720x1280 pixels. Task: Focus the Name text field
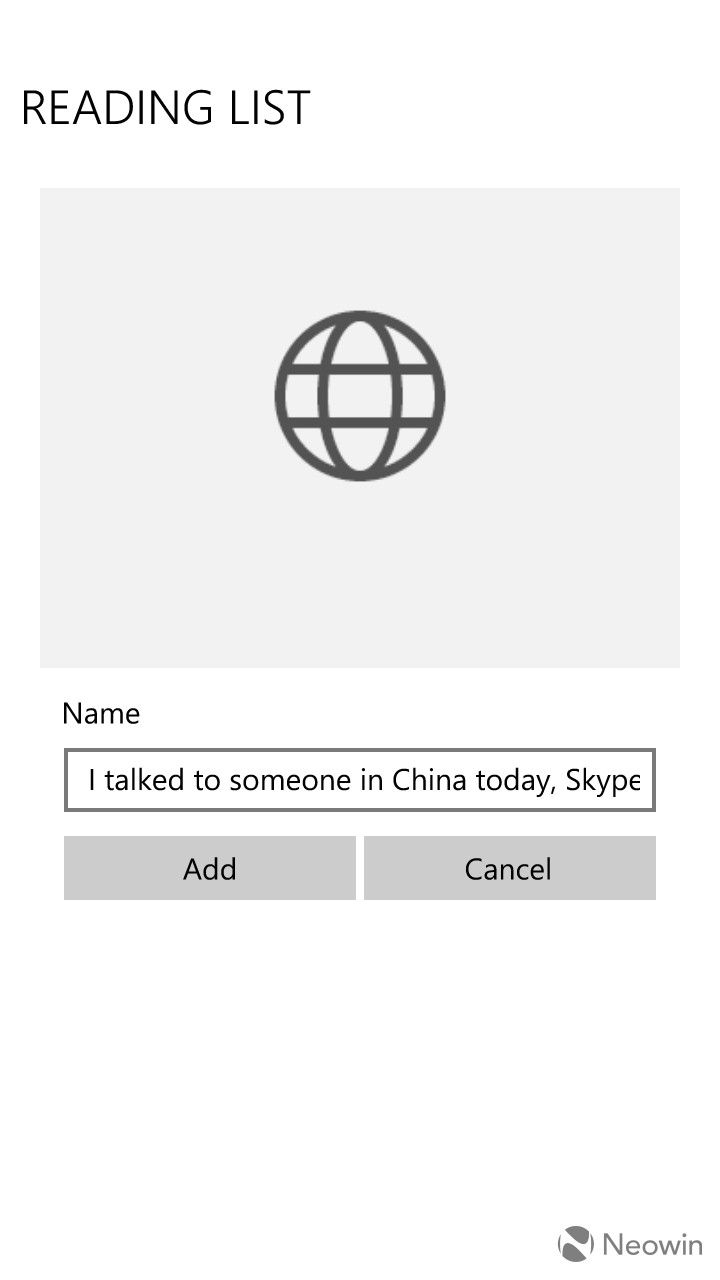coord(360,780)
